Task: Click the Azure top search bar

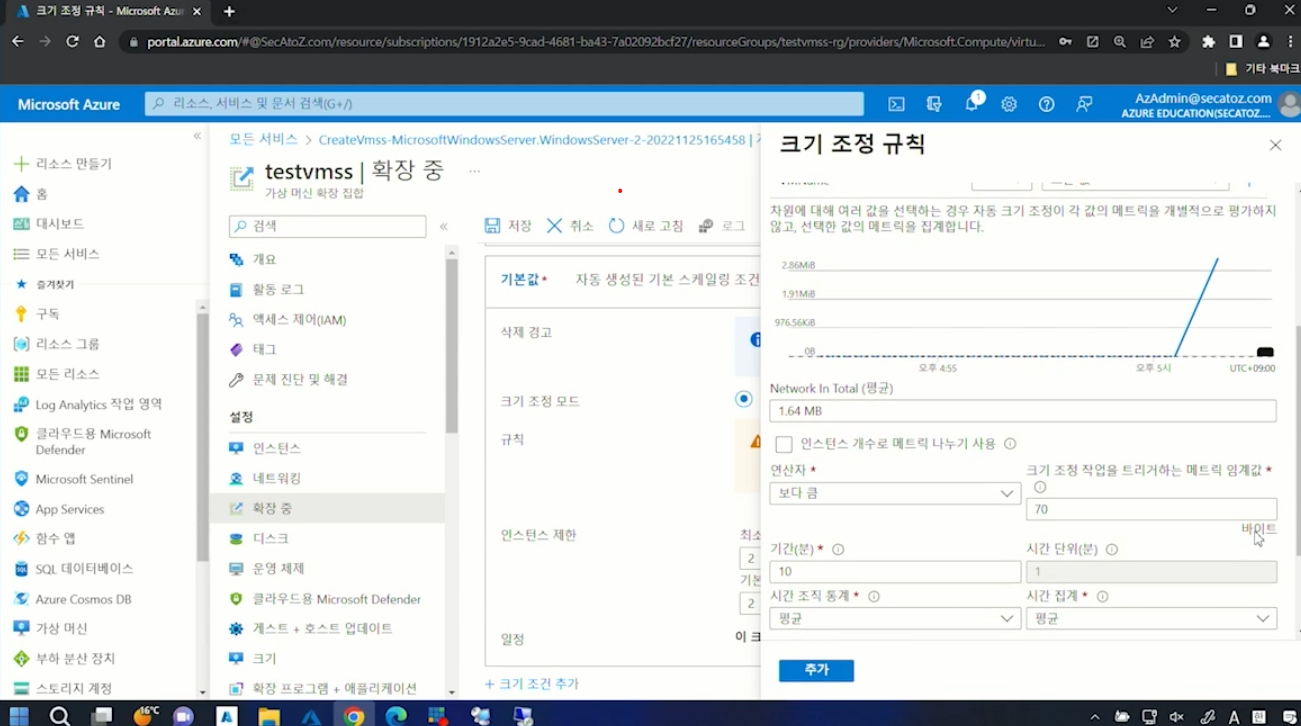Action: [x=504, y=104]
